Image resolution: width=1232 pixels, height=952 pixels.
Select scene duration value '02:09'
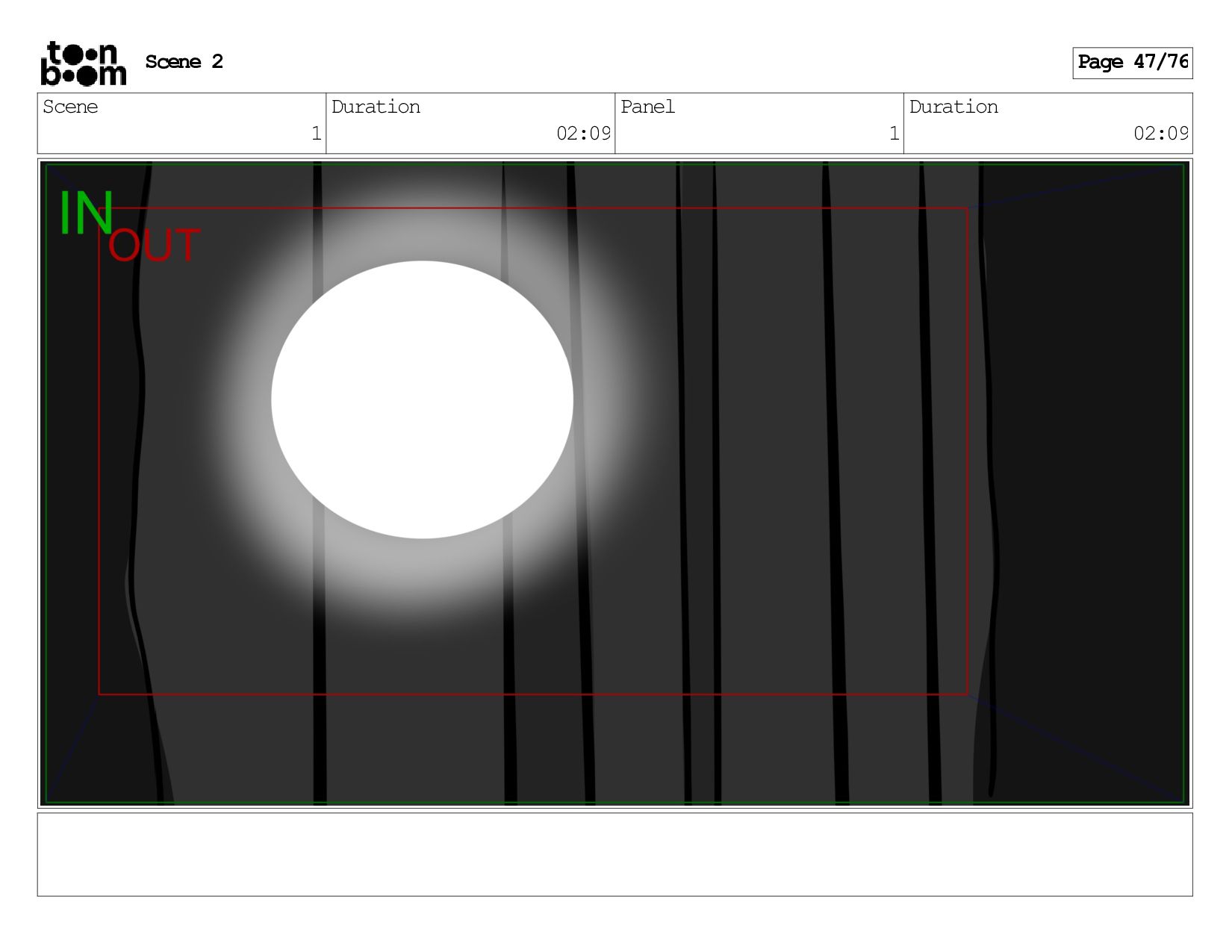point(583,134)
